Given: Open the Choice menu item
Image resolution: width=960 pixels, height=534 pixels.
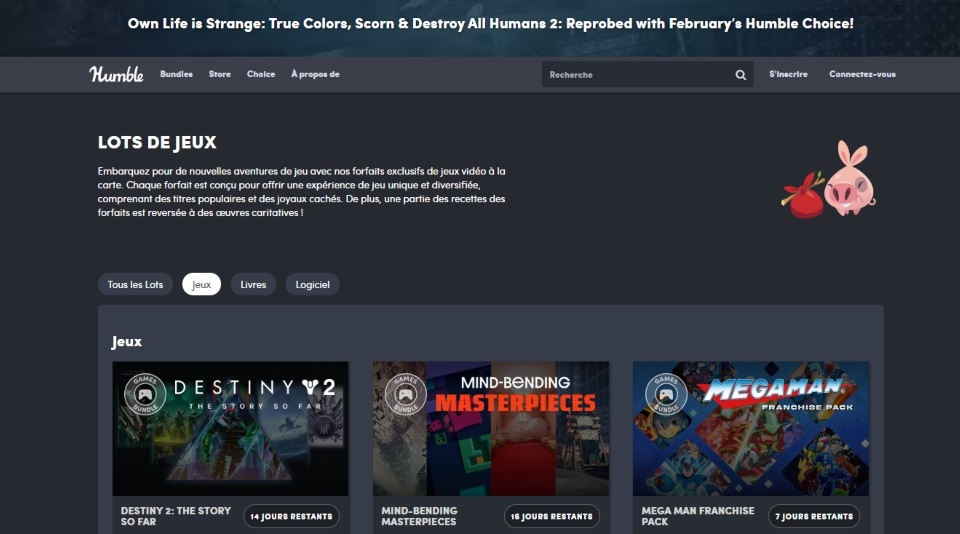Looking at the screenshot, I should pos(261,74).
